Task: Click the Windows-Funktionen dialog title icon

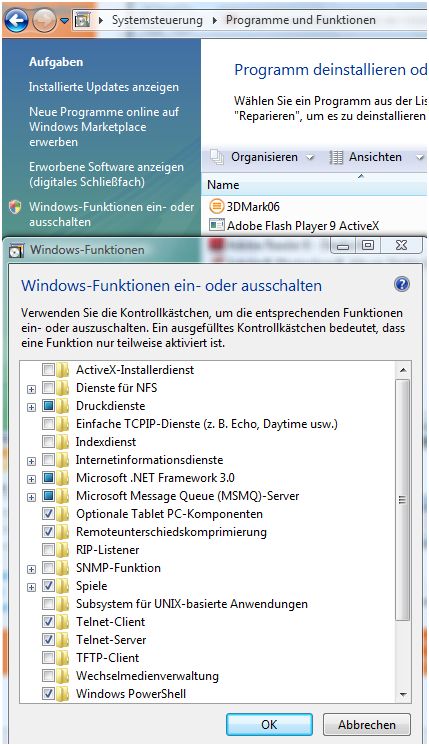Action: [16, 250]
